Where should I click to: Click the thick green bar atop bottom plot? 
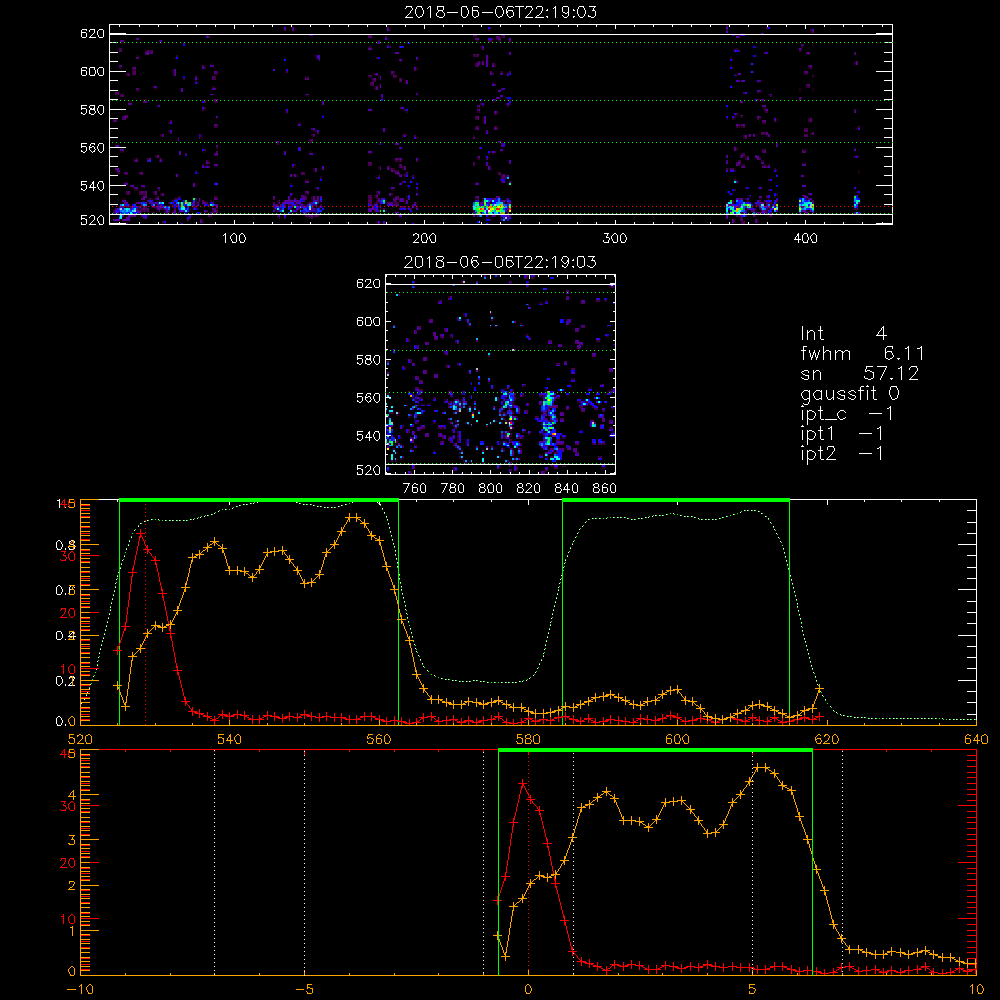[x=655, y=751]
